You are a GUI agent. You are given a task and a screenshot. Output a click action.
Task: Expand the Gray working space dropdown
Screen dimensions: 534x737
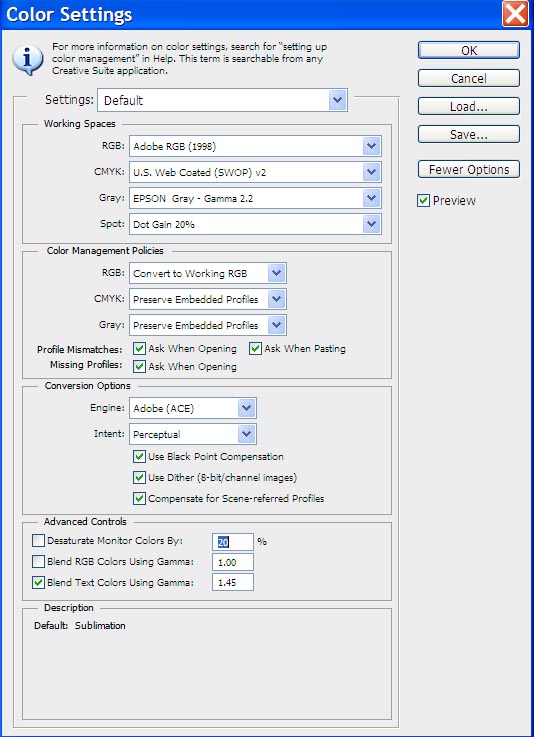pos(255,198)
